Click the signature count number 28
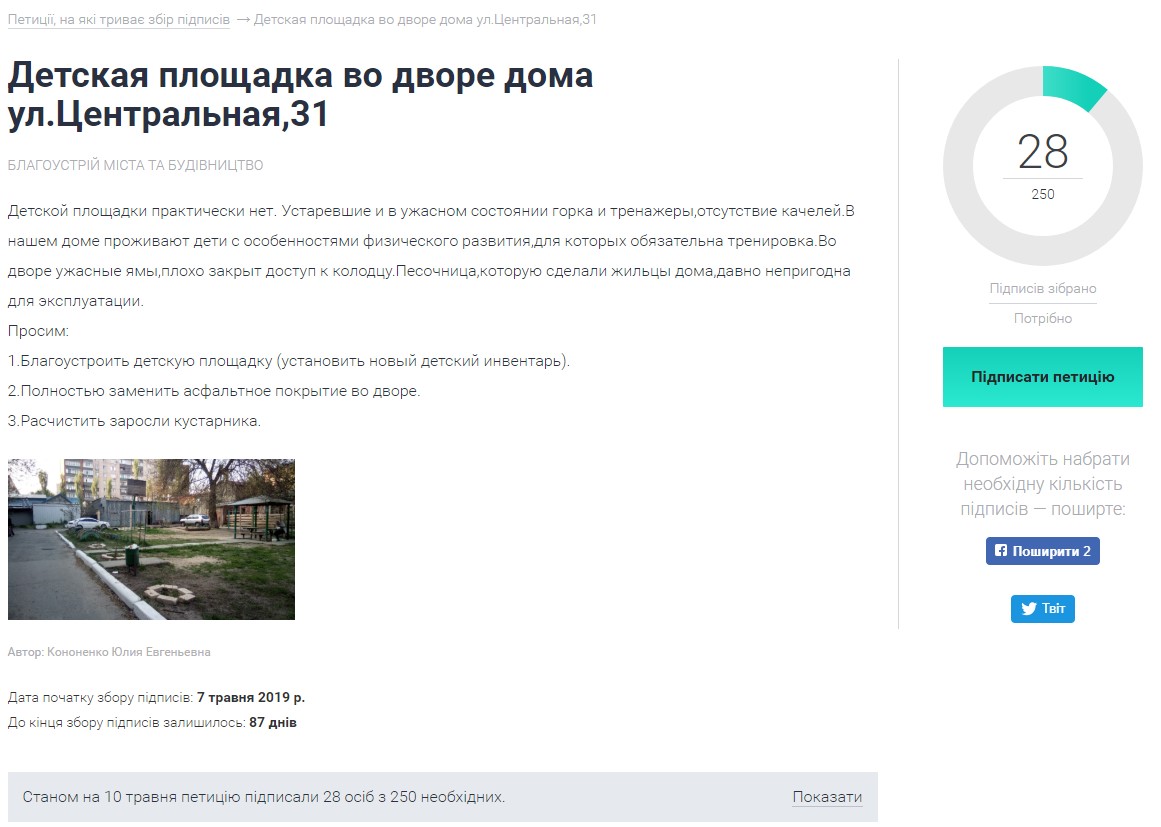This screenshot has height=827, width=1161. pos(1042,152)
